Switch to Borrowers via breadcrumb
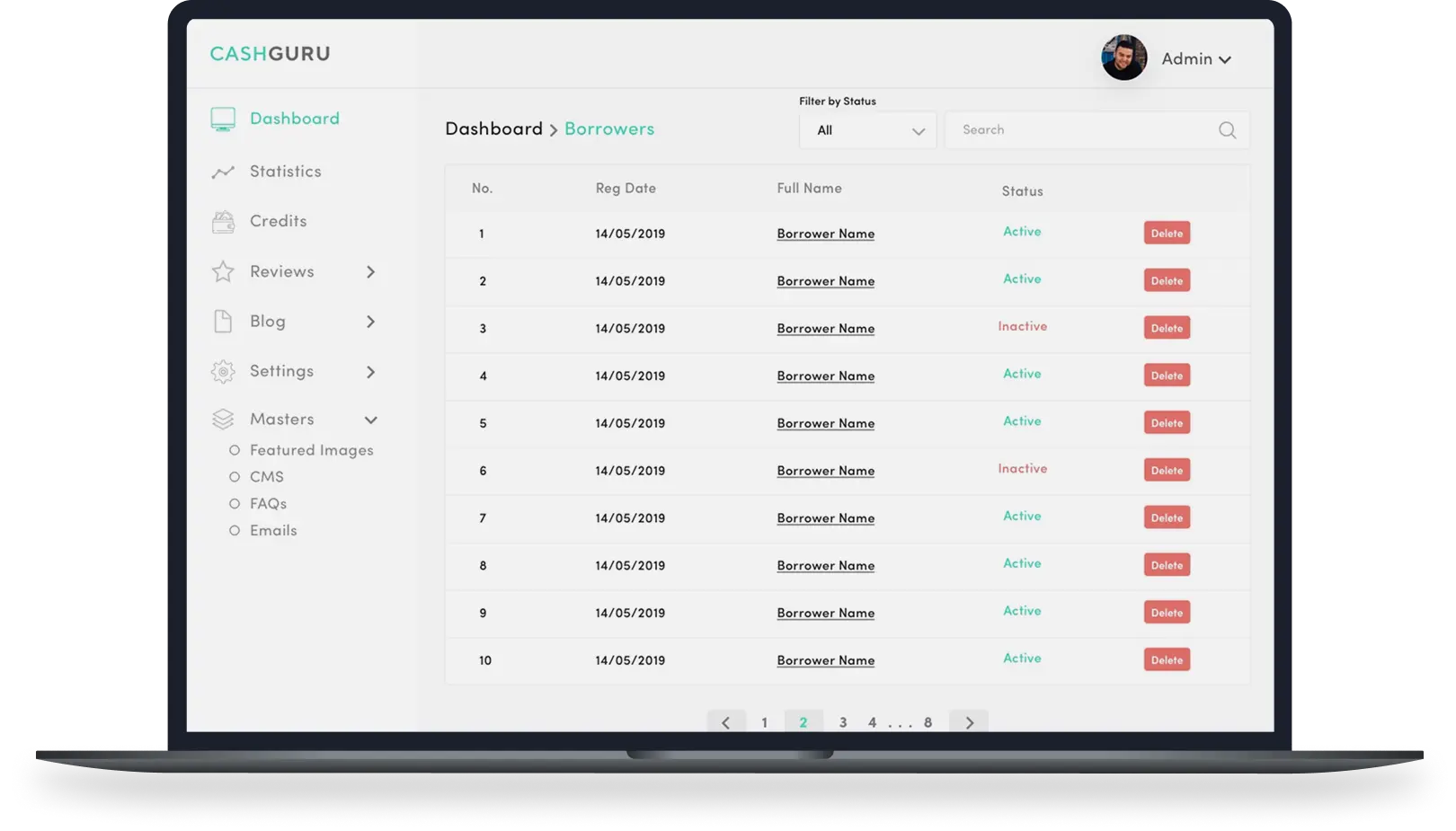The width and height of the screenshot is (1456, 831). [609, 128]
